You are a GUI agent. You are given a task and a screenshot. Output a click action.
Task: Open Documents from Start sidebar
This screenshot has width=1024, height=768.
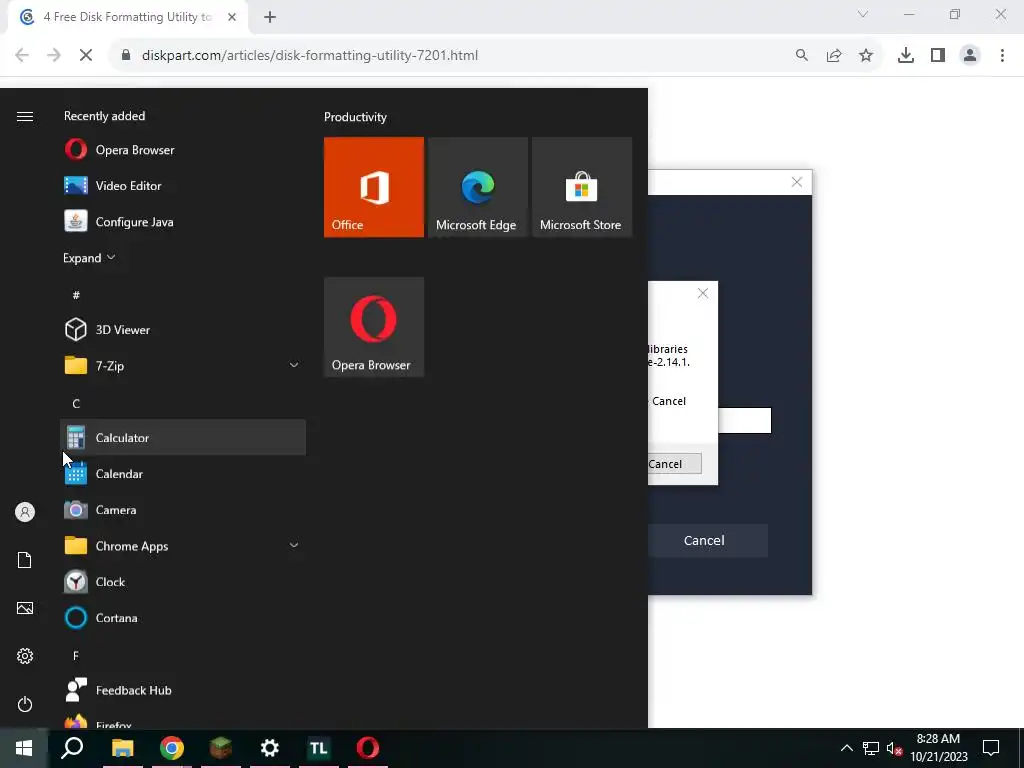point(25,560)
